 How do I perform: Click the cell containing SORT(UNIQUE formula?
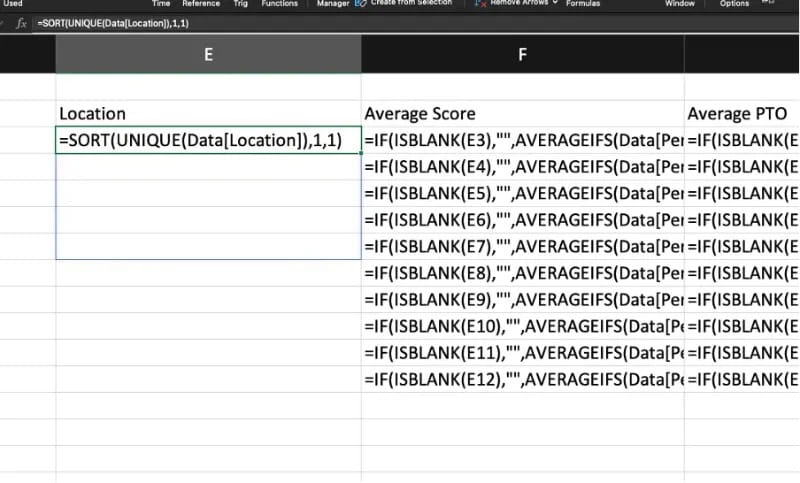[208, 141]
